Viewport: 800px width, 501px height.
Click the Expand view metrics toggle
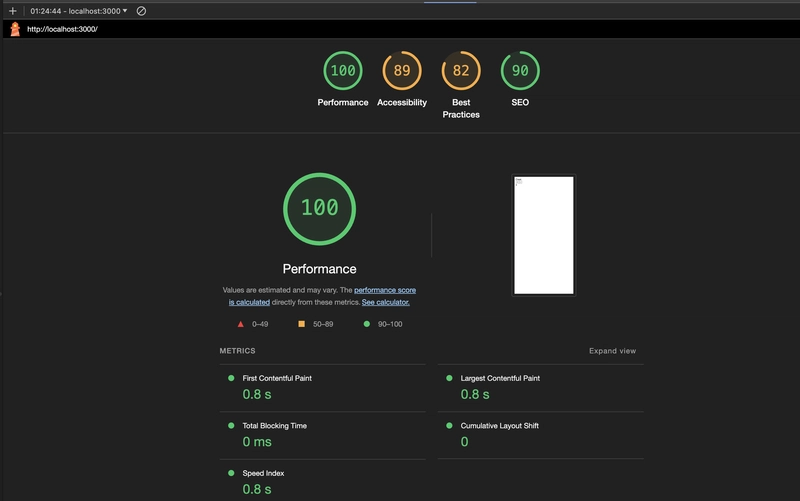tap(612, 351)
